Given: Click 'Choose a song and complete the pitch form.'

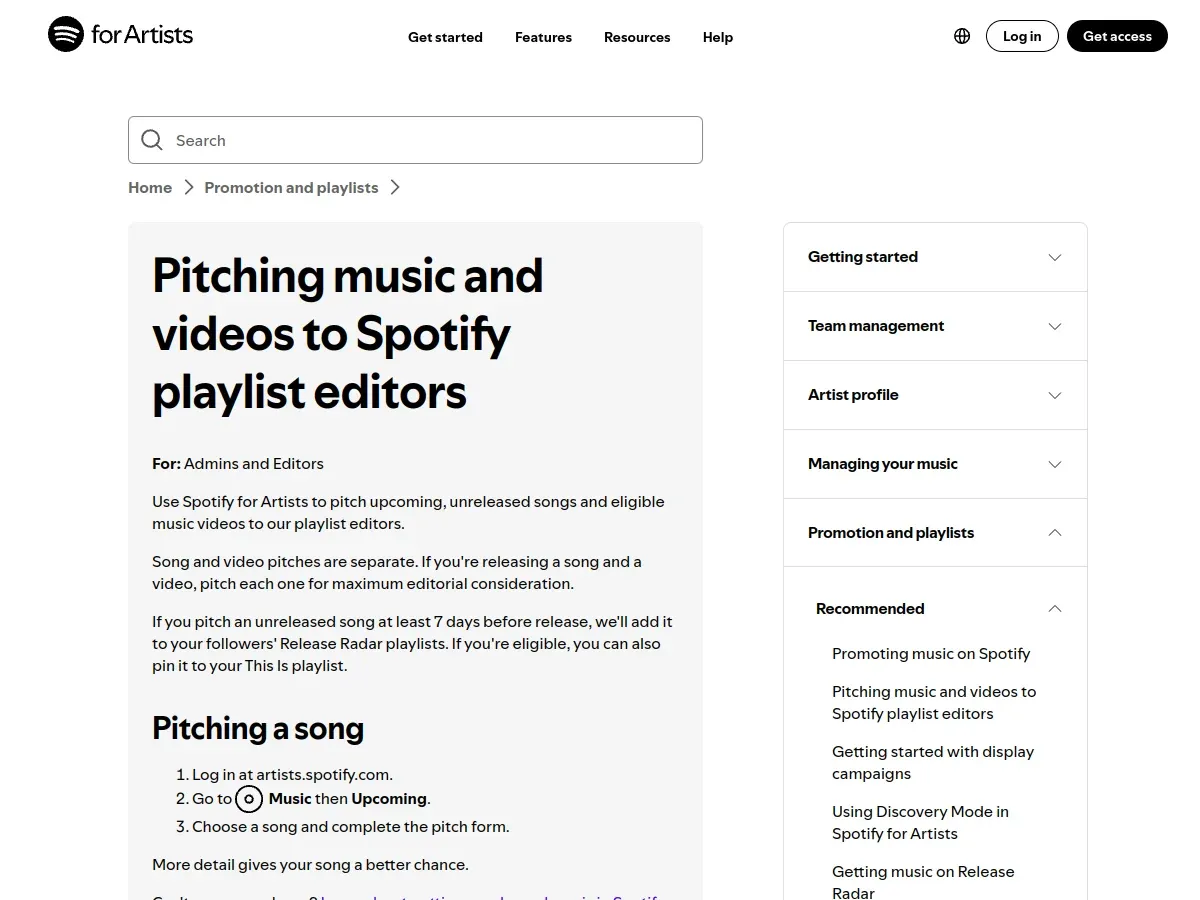Looking at the screenshot, I should (x=351, y=826).
